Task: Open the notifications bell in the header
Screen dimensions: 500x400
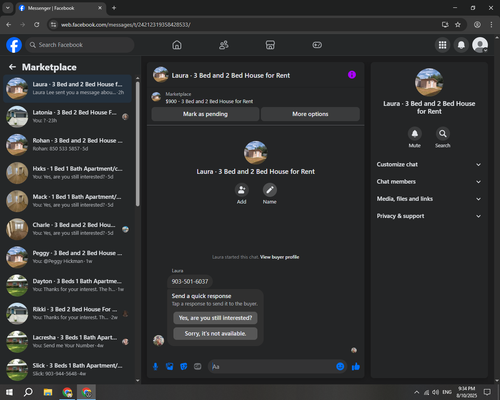Action: click(461, 45)
